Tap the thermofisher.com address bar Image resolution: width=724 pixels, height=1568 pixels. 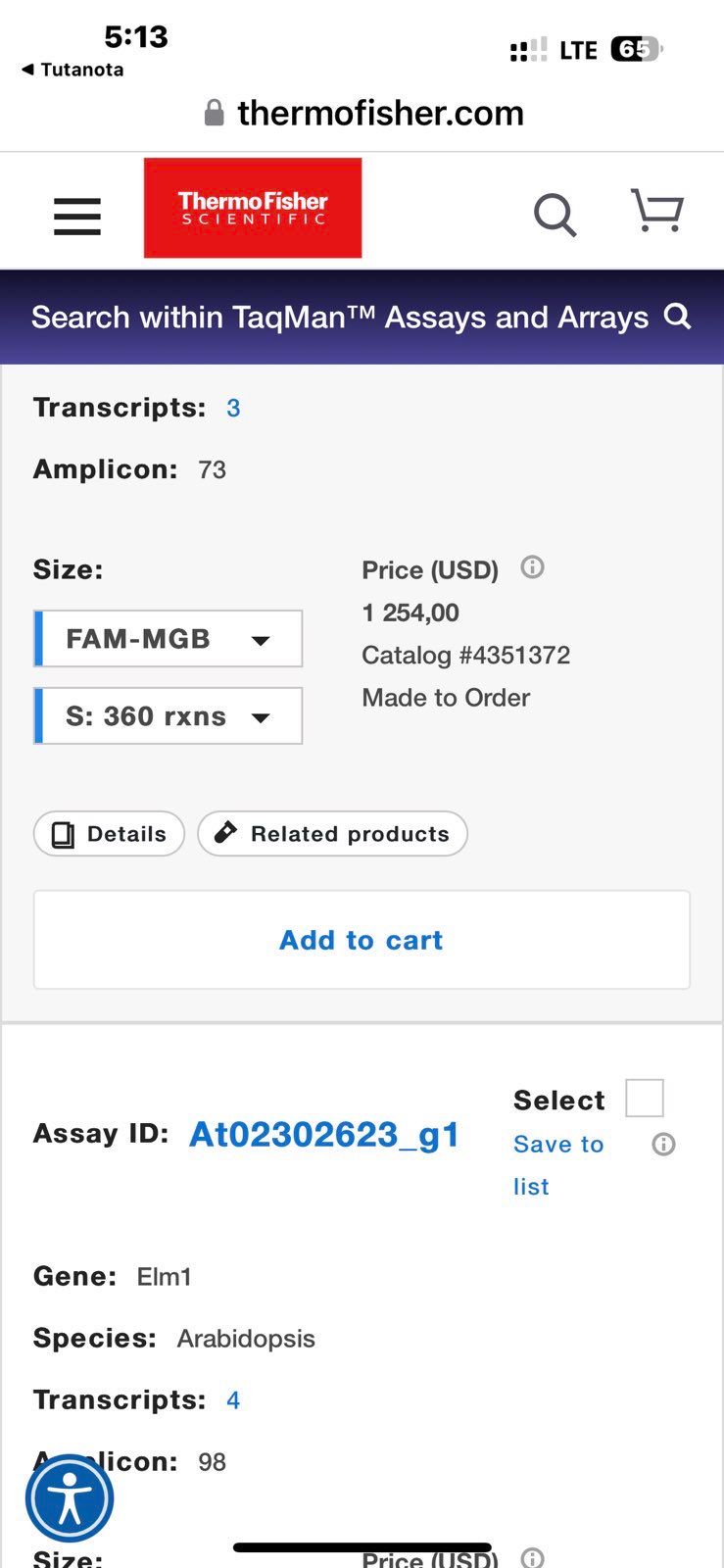click(x=363, y=113)
